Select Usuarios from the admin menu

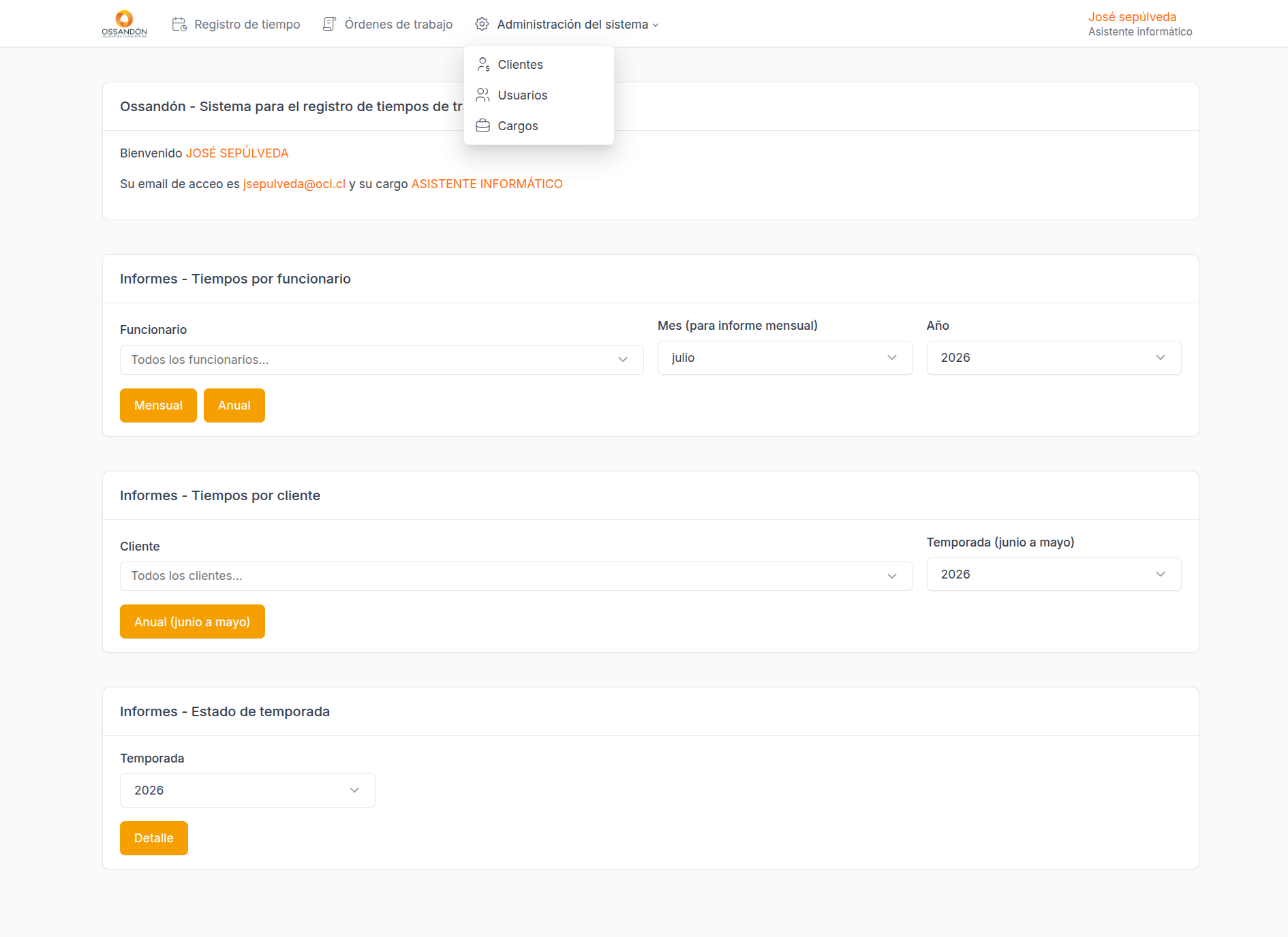pos(539,95)
